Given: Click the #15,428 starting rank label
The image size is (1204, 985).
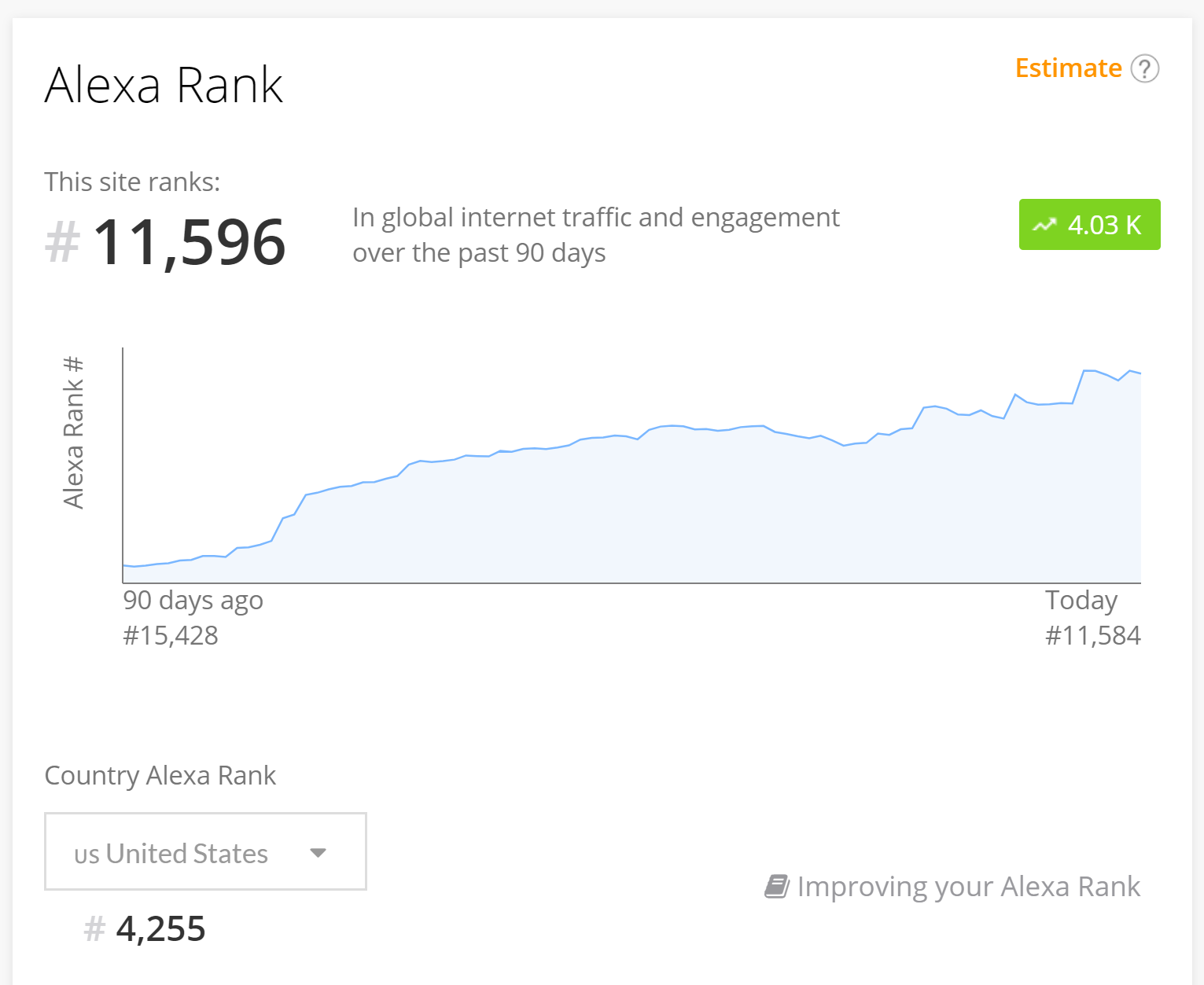Looking at the screenshot, I should pyautogui.click(x=171, y=635).
